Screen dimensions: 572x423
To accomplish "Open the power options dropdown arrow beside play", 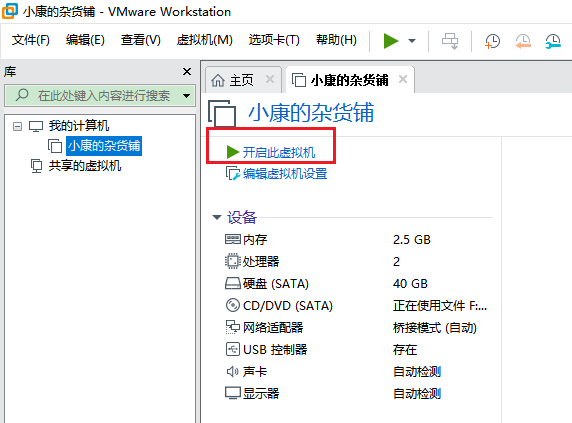I will (412, 41).
